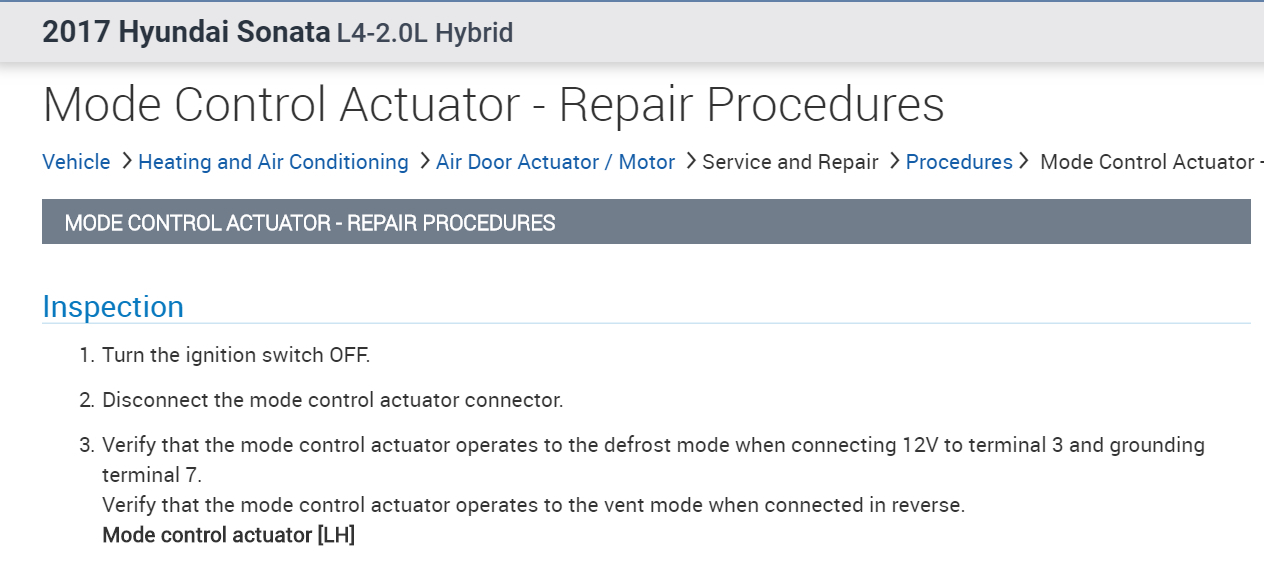Click the chevron after the Vehicle breadcrumb

pyautogui.click(x=126, y=161)
